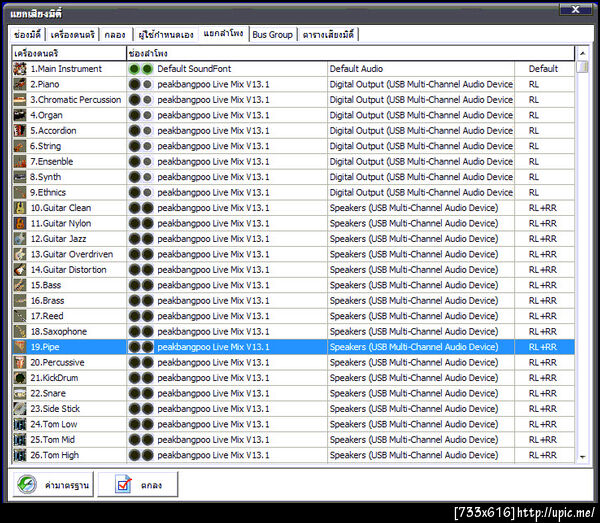Image resolution: width=600 pixels, height=523 pixels.
Task: Open Default Audio device cell for Main Instrument
Action: [421, 69]
